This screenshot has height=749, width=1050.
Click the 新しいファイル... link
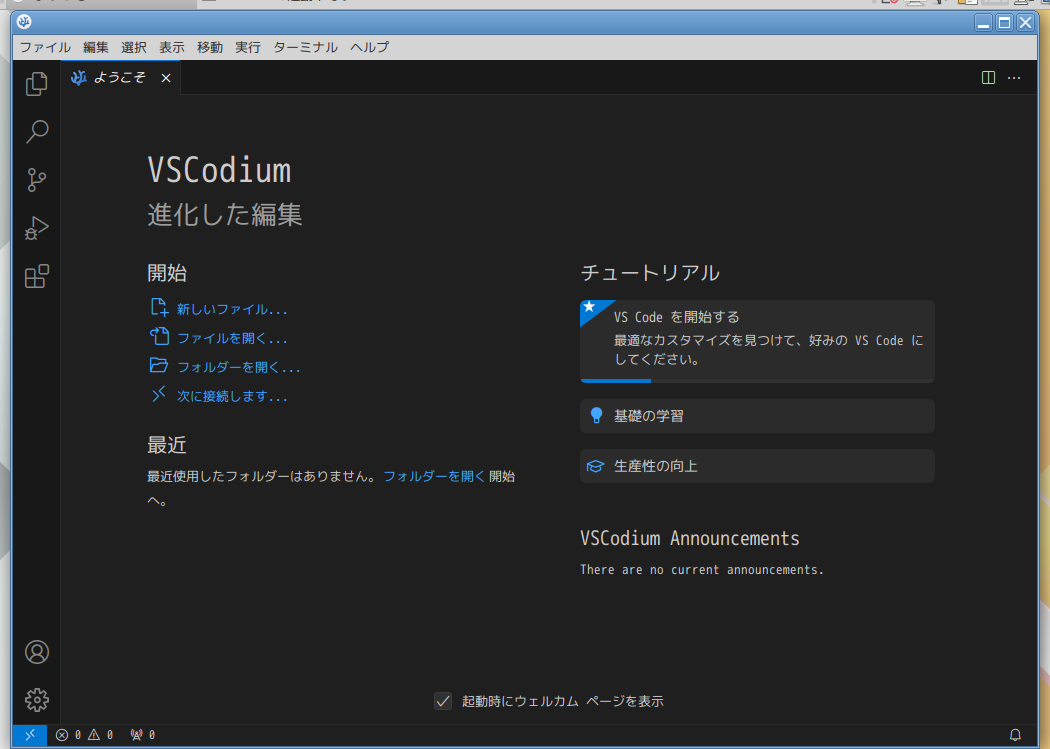pyautogui.click(x=232, y=309)
